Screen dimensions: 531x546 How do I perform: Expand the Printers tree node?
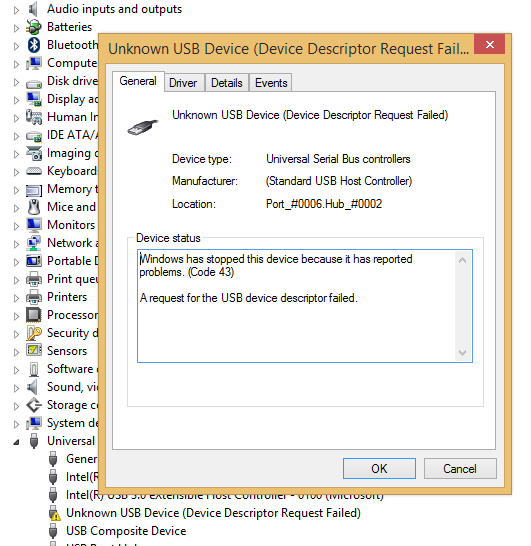16,298
